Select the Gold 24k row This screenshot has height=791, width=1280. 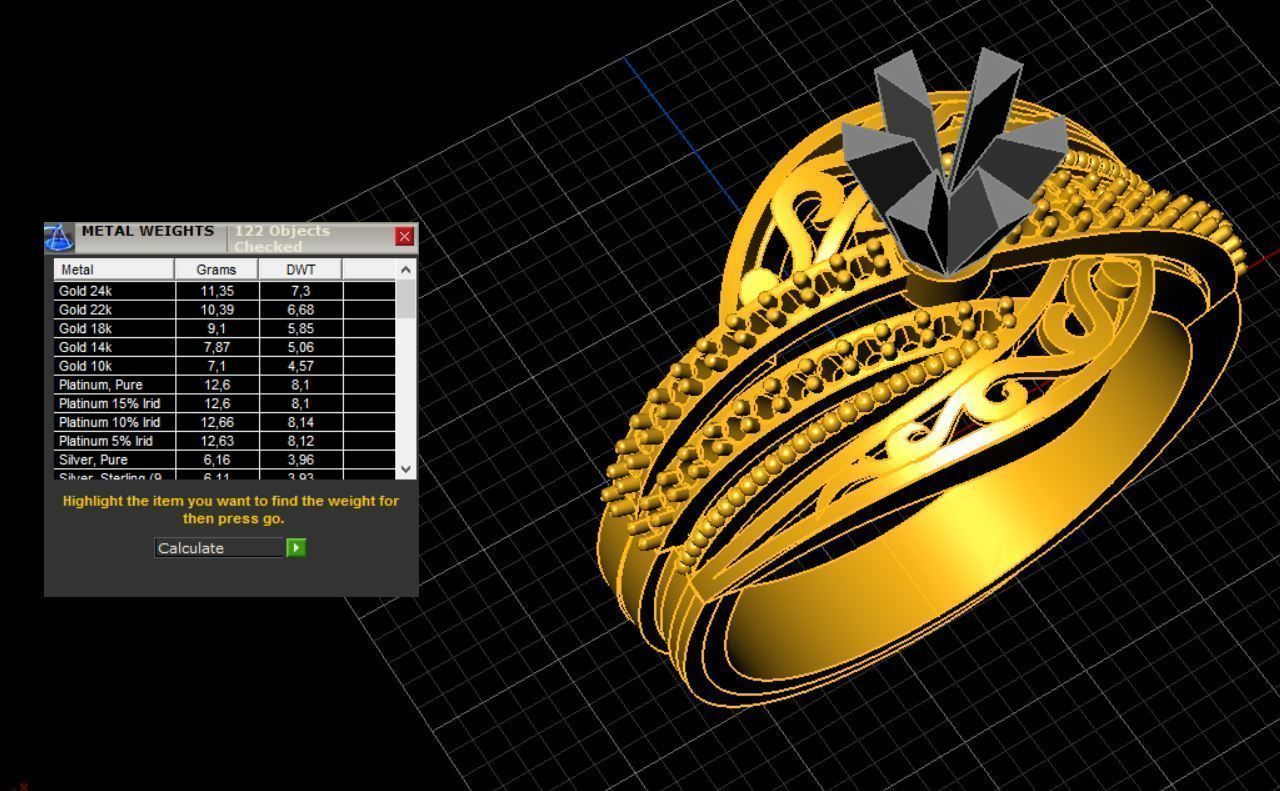[225, 291]
